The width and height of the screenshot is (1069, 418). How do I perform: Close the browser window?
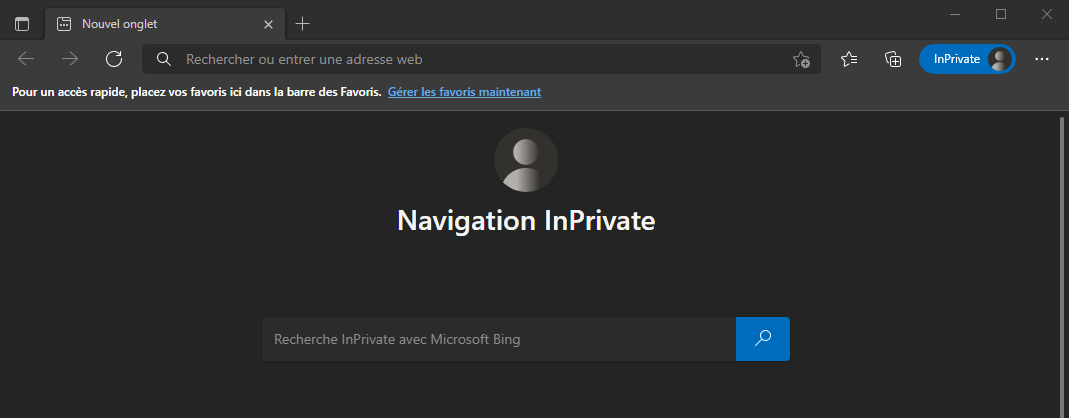point(1047,14)
